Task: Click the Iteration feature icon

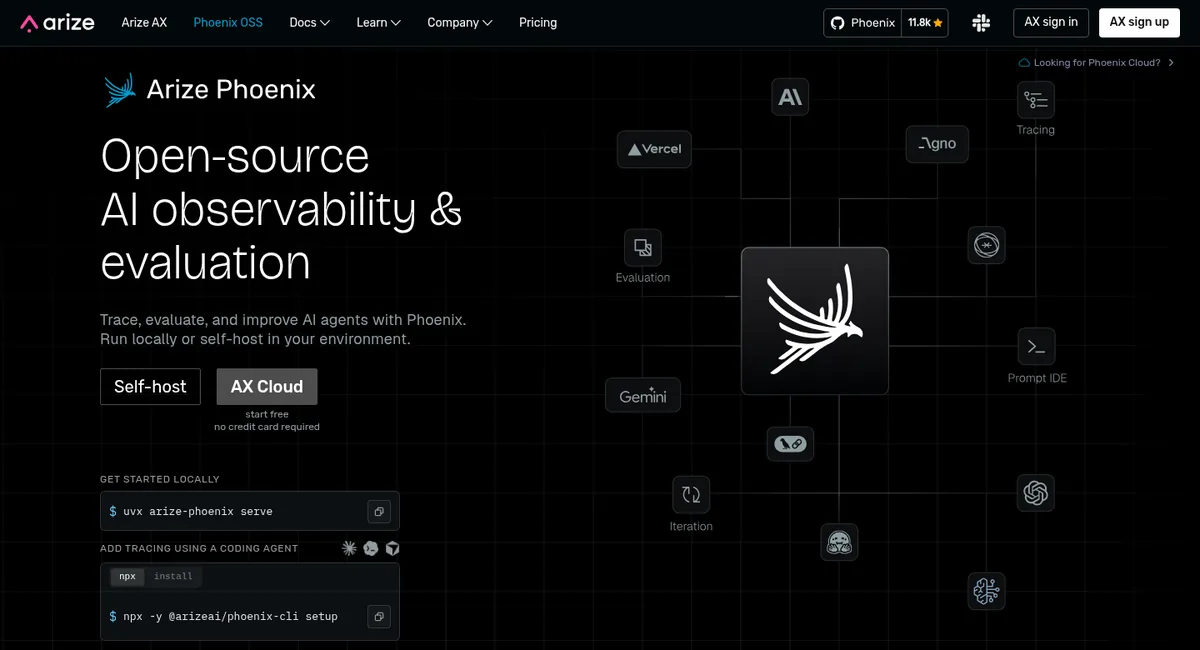Action: tap(691, 494)
